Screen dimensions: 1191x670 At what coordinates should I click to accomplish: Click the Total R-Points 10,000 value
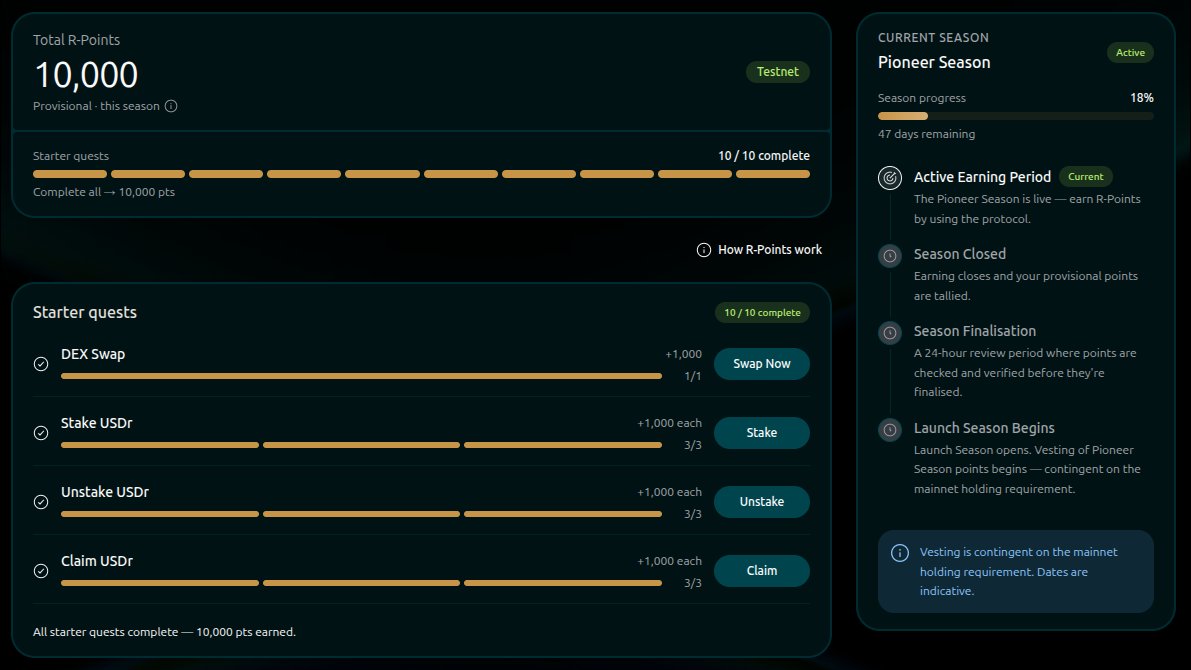86,74
